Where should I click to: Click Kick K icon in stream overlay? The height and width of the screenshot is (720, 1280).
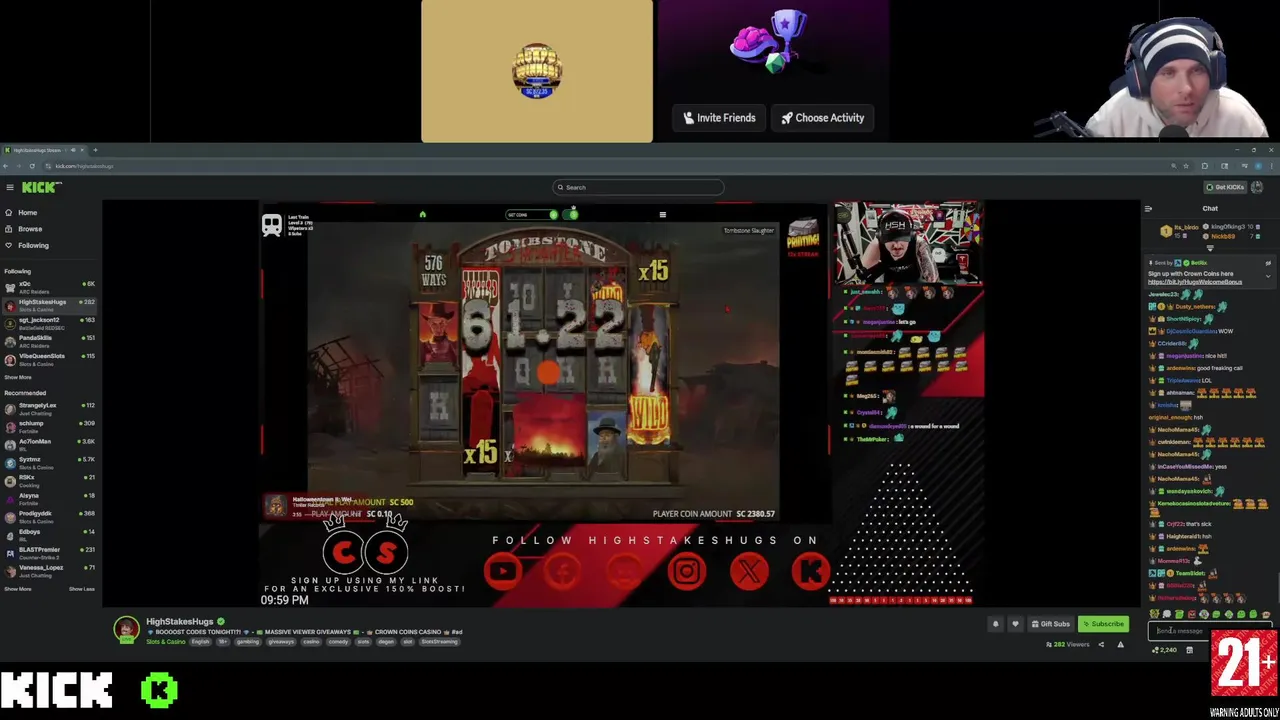(x=811, y=571)
